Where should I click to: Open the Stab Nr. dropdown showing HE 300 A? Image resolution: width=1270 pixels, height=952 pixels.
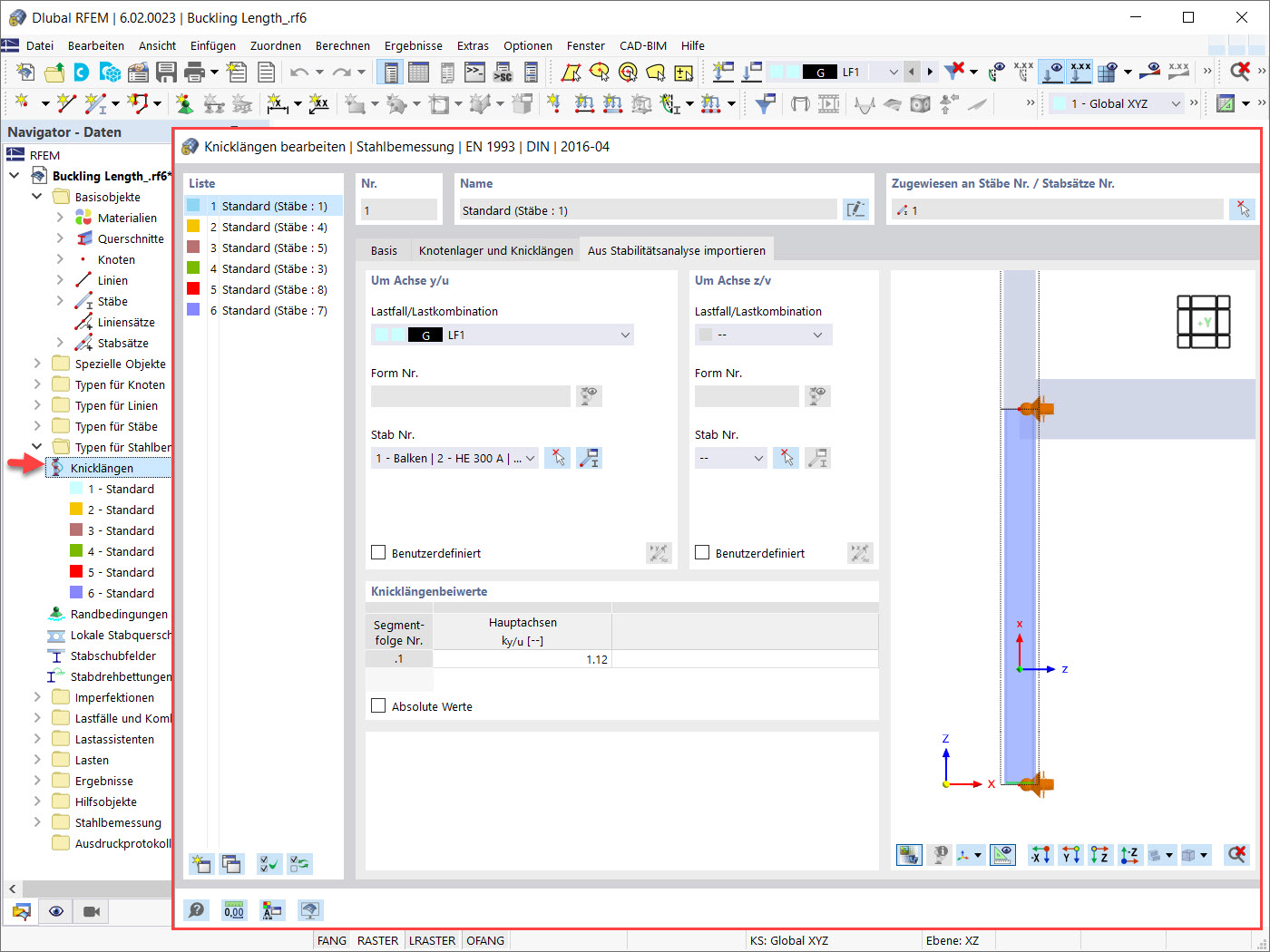click(454, 458)
